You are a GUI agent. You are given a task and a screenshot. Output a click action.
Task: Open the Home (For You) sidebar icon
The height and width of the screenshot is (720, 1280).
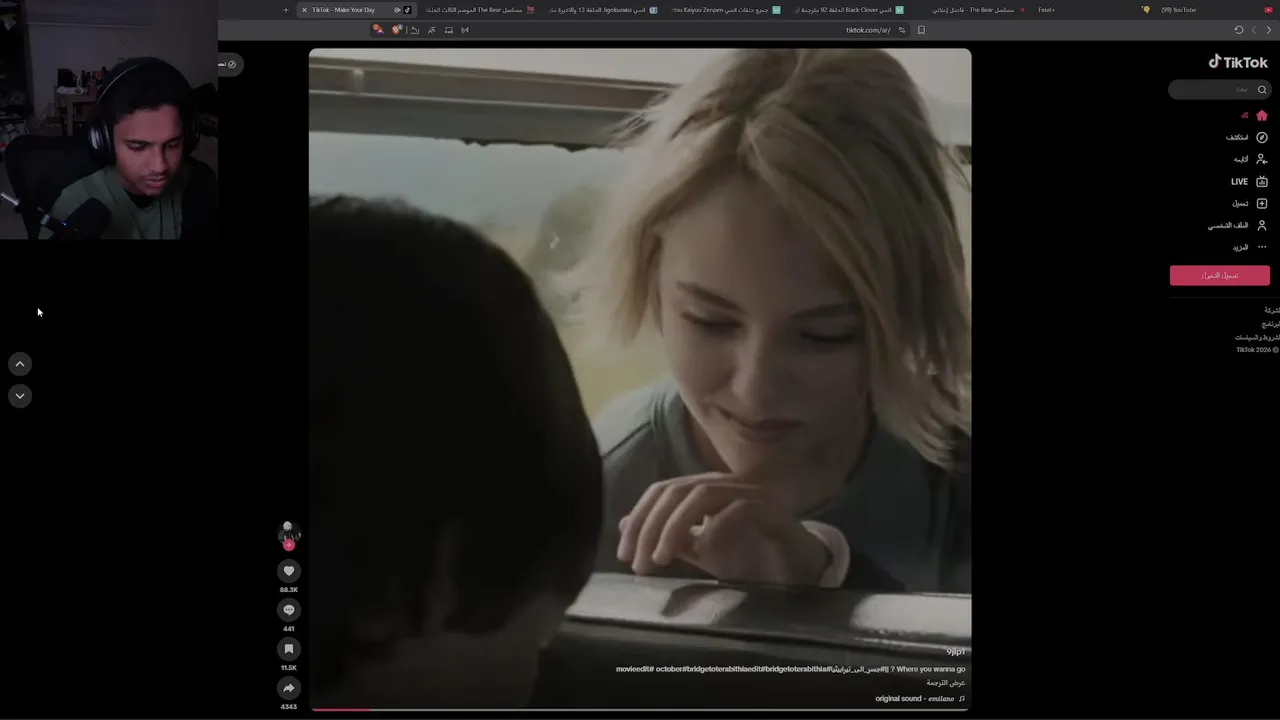[1262, 115]
